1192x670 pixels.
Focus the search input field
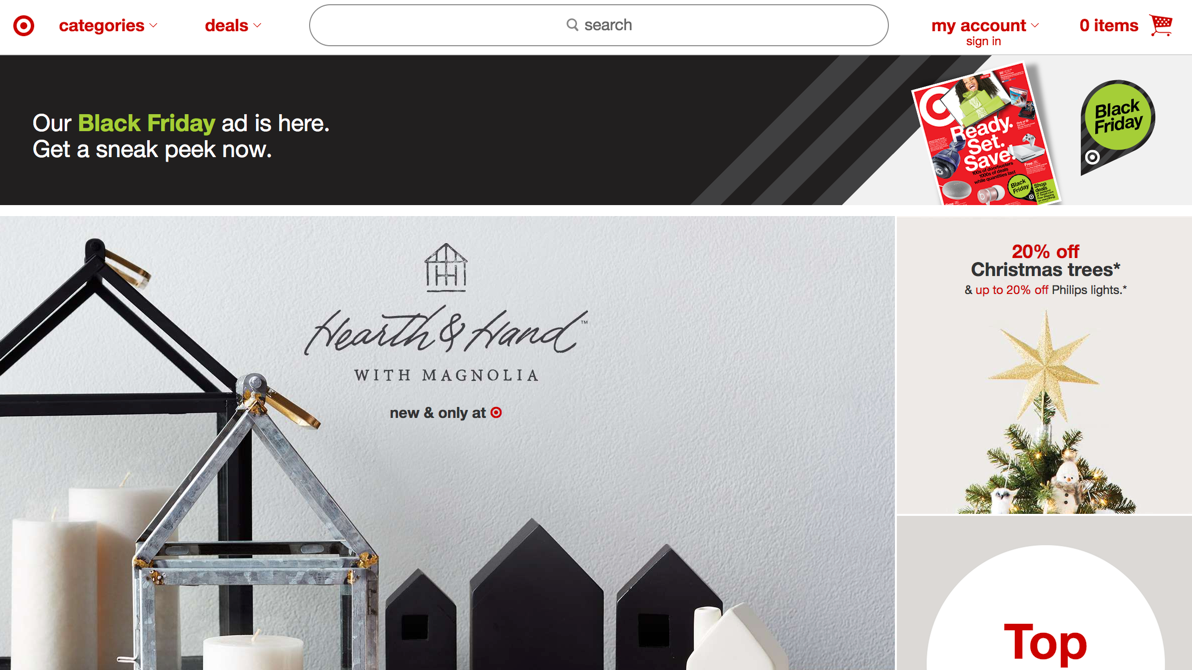pos(598,25)
